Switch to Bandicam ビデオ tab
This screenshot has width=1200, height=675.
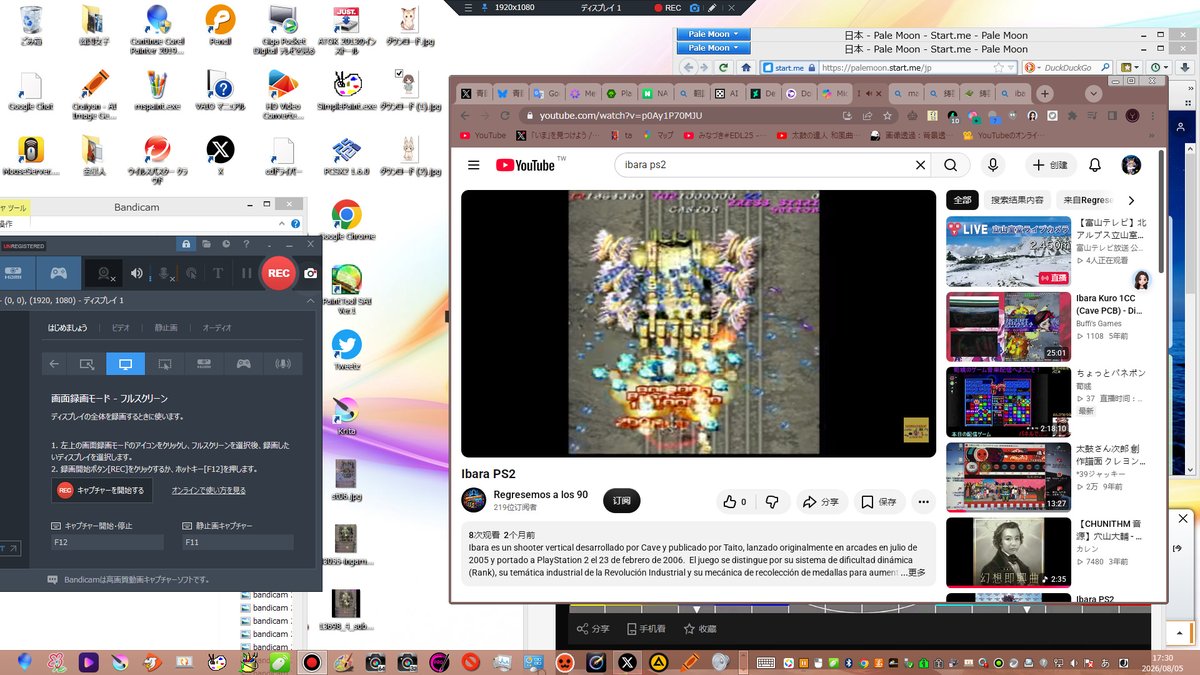tap(121, 328)
